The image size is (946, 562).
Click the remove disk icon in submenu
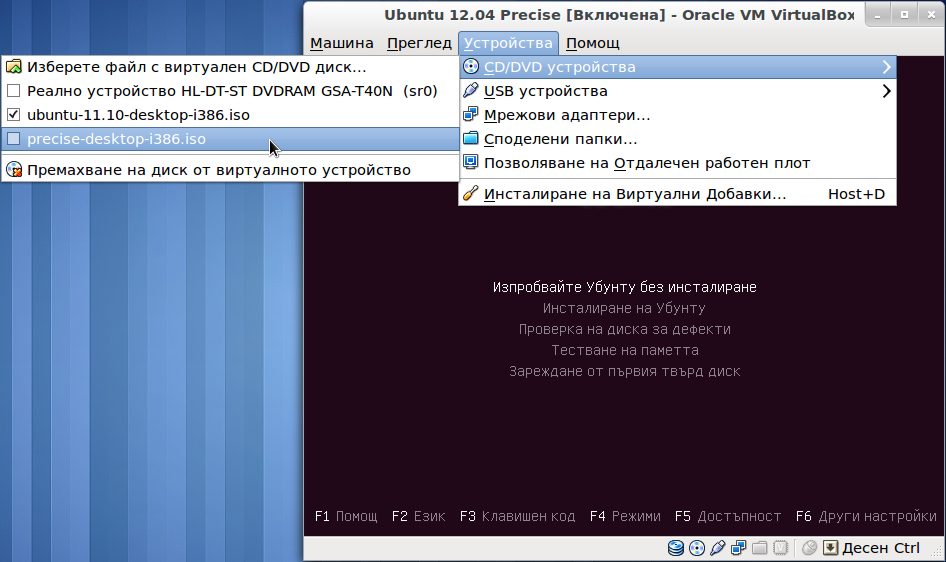pyautogui.click(x=14, y=170)
